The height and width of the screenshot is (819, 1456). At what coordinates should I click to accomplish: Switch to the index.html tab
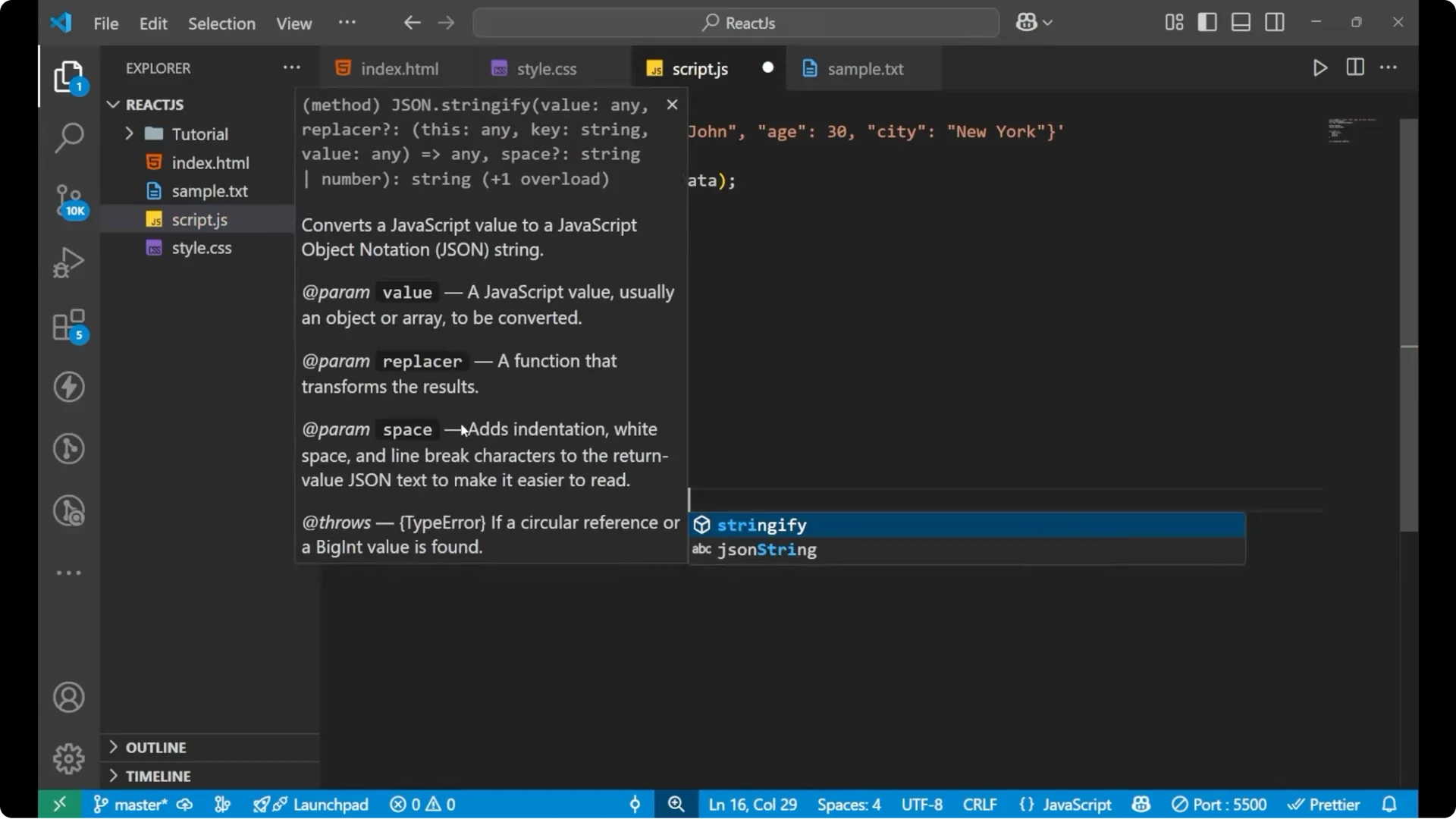[399, 68]
